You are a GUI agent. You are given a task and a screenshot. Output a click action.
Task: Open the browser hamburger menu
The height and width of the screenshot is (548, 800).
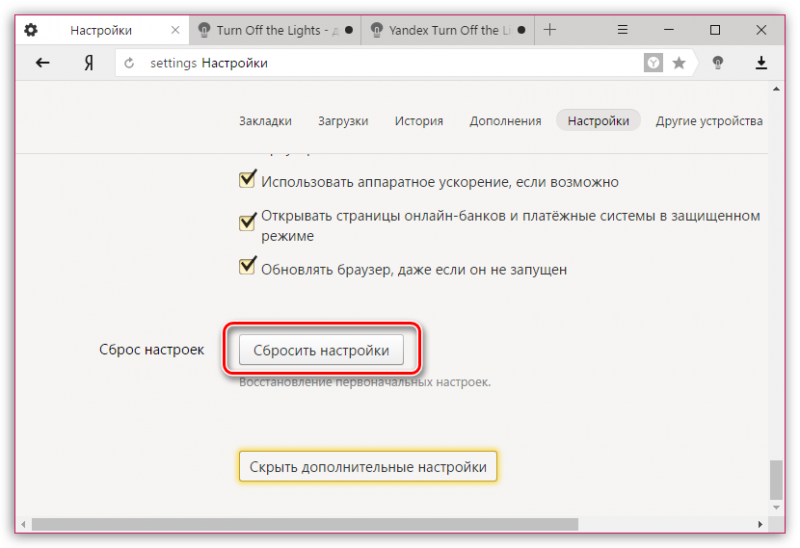[x=622, y=30]
